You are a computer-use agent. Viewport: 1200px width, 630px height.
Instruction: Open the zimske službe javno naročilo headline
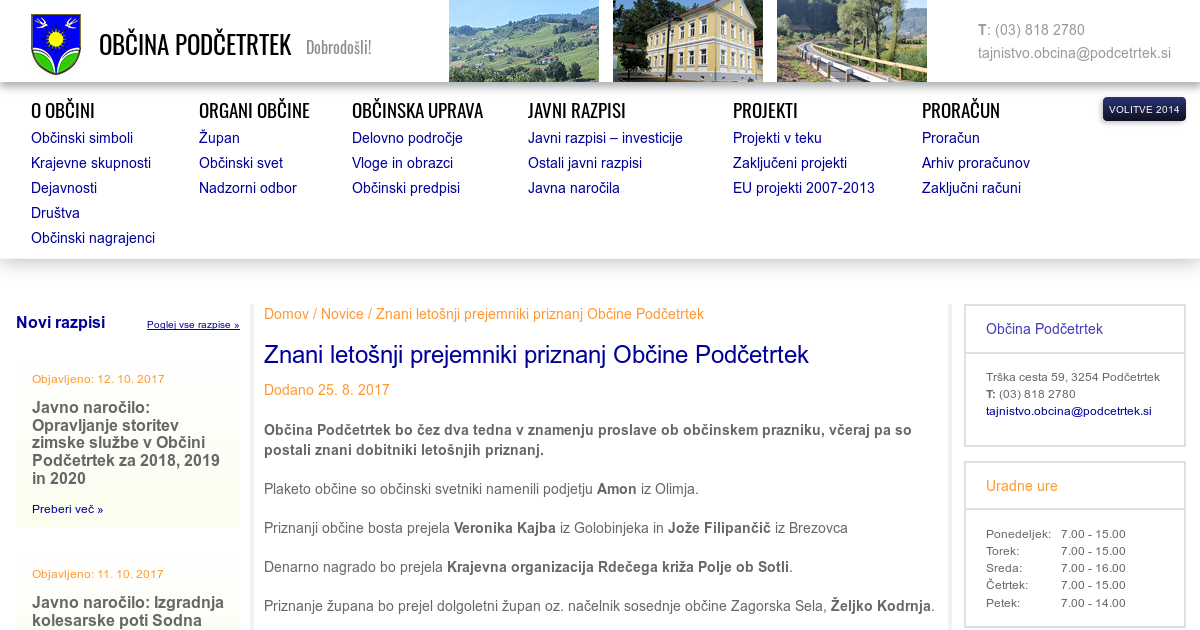[x=126, y=443]
